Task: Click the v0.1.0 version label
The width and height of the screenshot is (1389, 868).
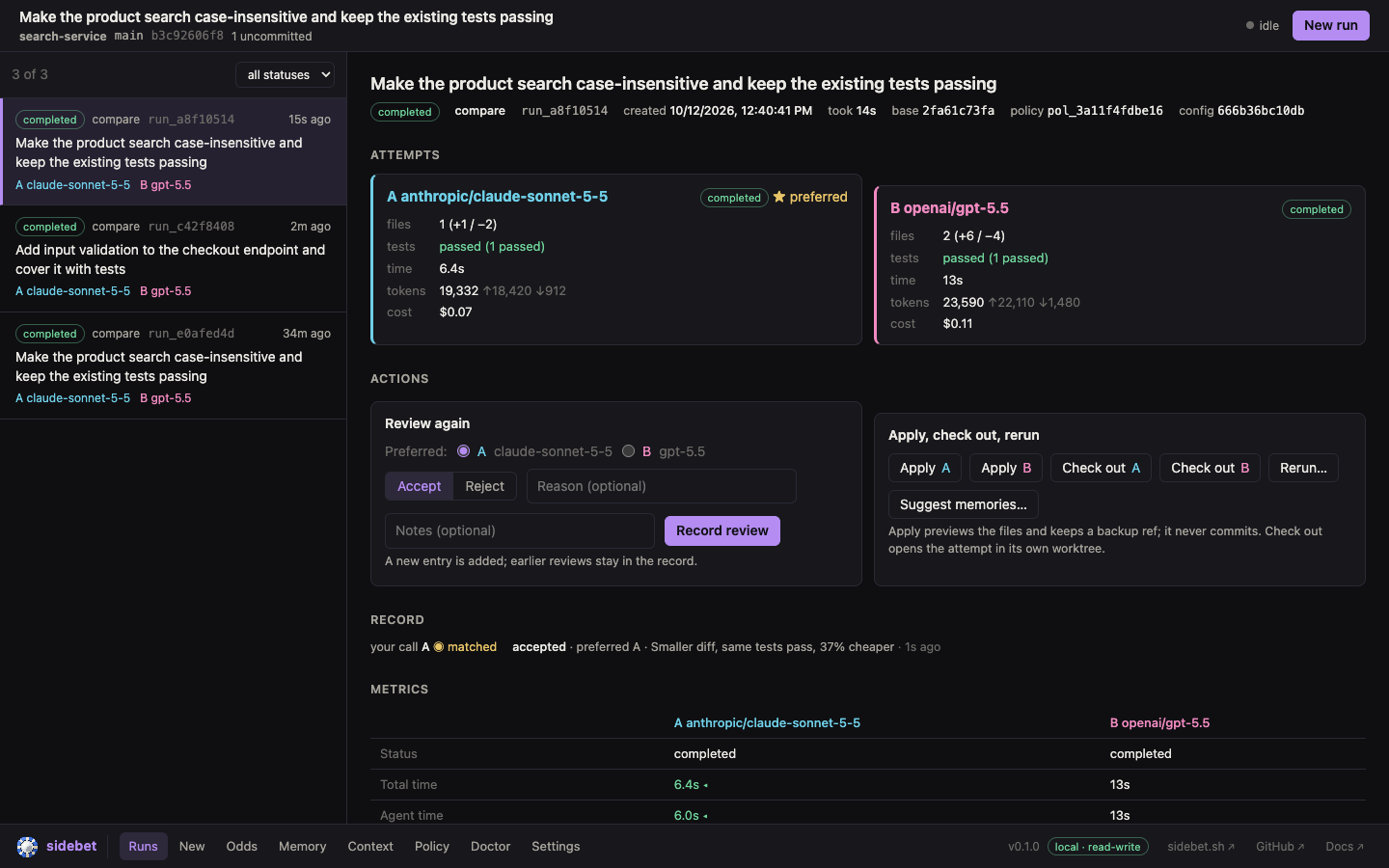Action: click(x=1023, y=847)
